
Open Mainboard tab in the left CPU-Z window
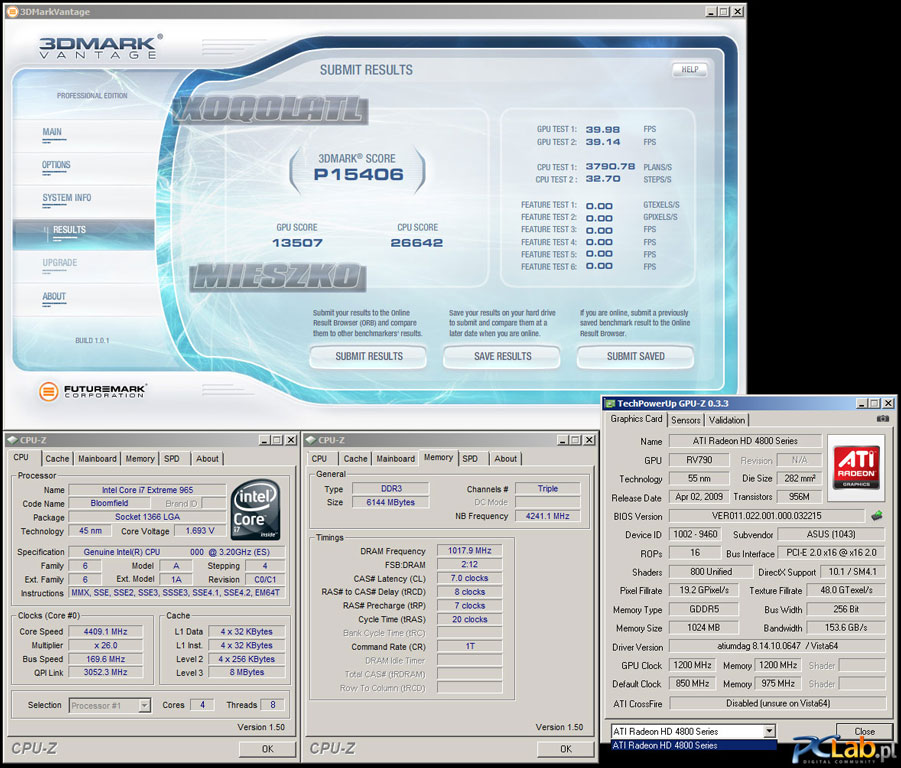(97, 459)
